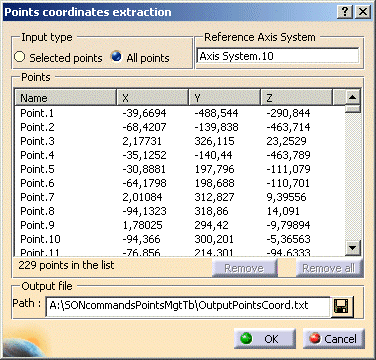Click the save/browse floppy disk icon
The height and width of the screenshot is (360, 376).
[x=341, y=306]
